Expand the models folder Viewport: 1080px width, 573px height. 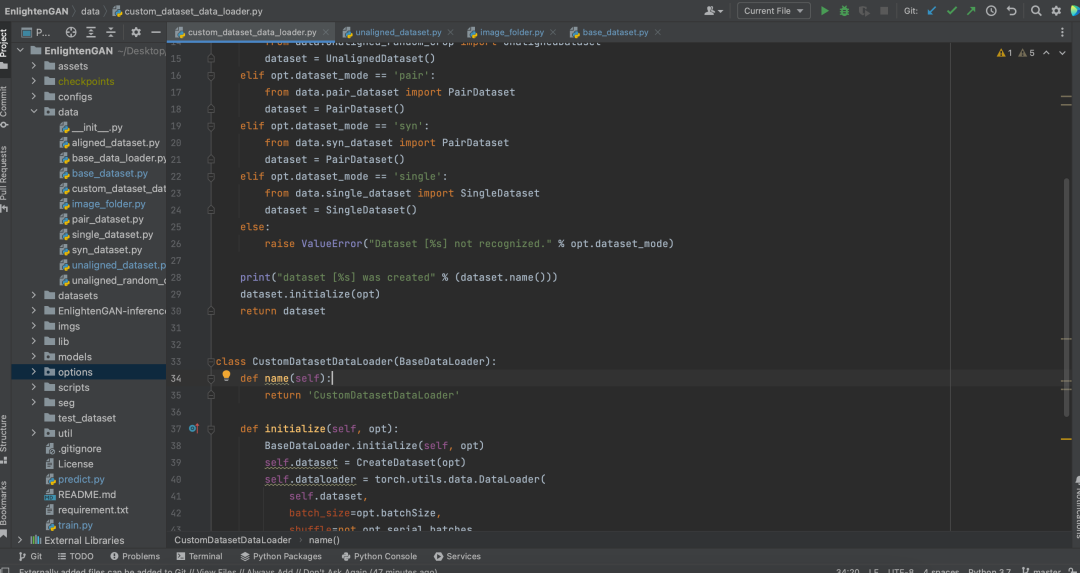(x=34, y=357)
